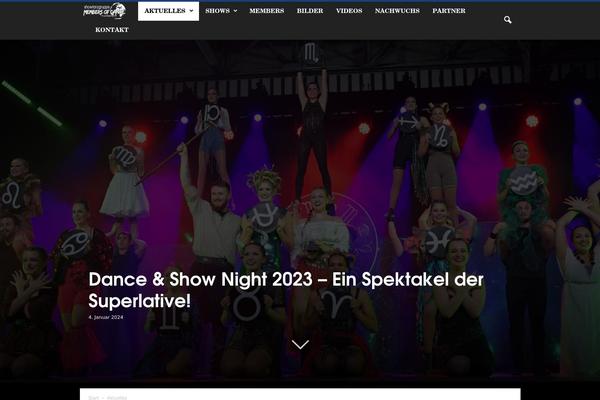600x400 pixels.
Task: Open the Videos page
Action: pyautogui.click(x=349, y=11)
